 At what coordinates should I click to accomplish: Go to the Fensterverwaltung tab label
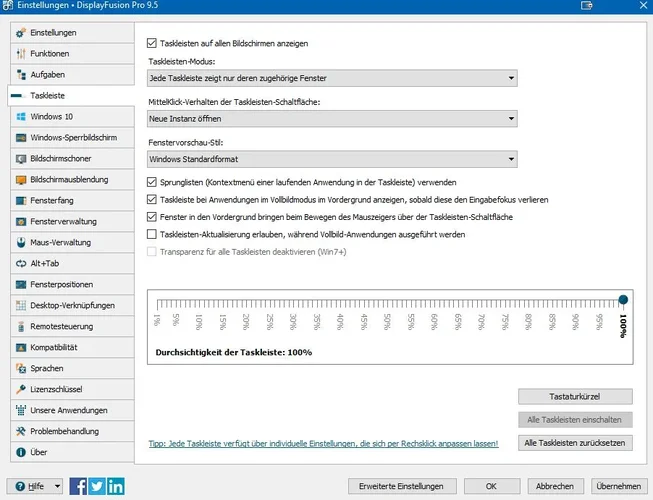(63, 221)
